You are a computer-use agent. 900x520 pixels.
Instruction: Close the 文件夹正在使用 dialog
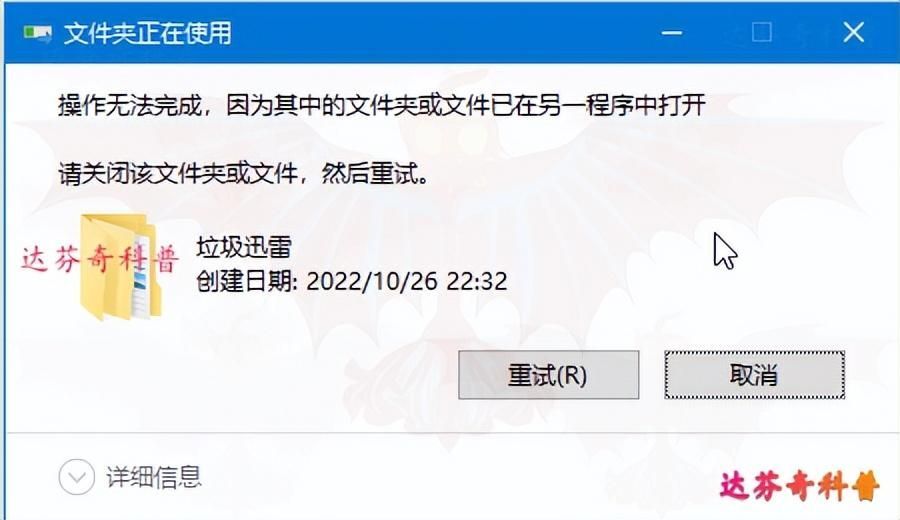(854, 33)
